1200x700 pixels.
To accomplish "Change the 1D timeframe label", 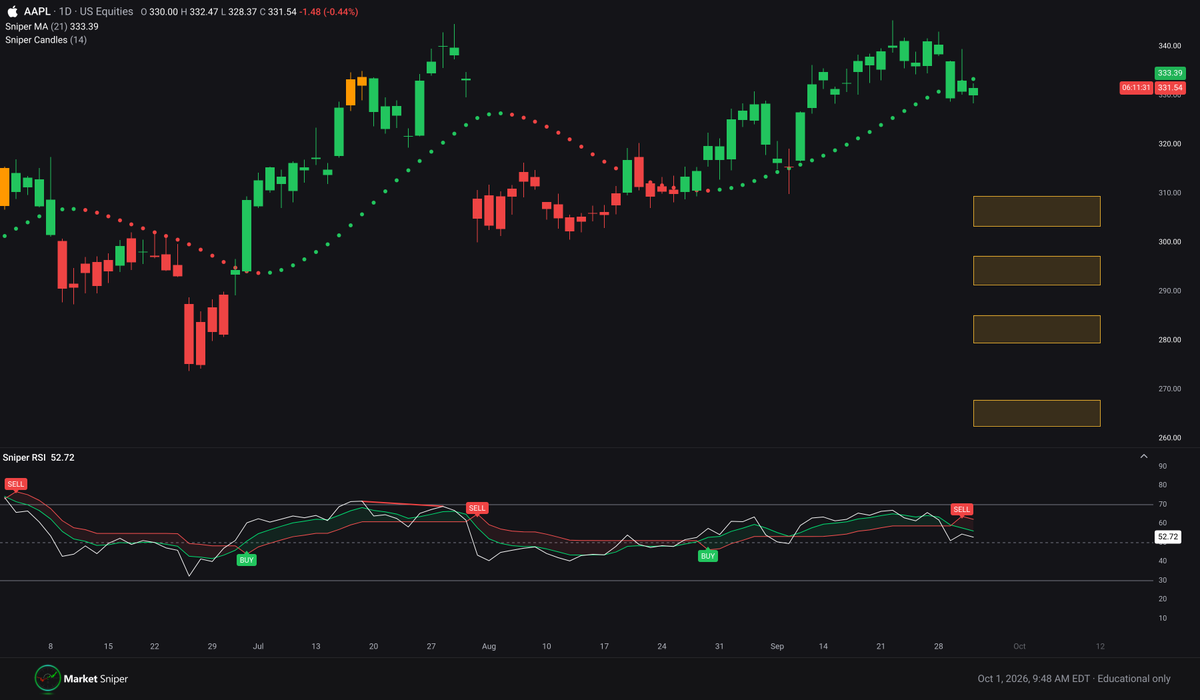I will pos(64,12).
